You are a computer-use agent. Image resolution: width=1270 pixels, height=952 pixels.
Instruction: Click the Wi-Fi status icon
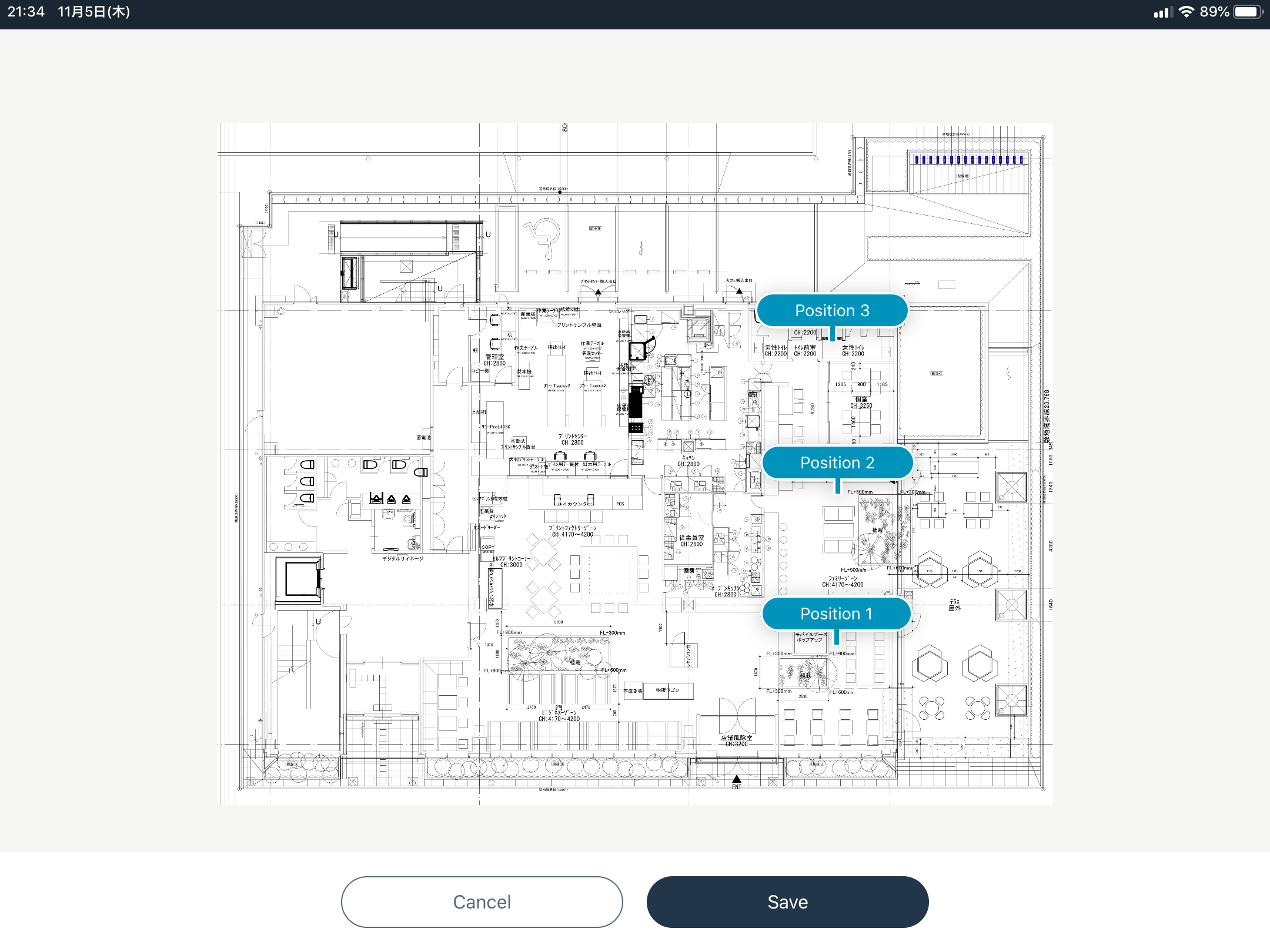tap(1187, 12)
